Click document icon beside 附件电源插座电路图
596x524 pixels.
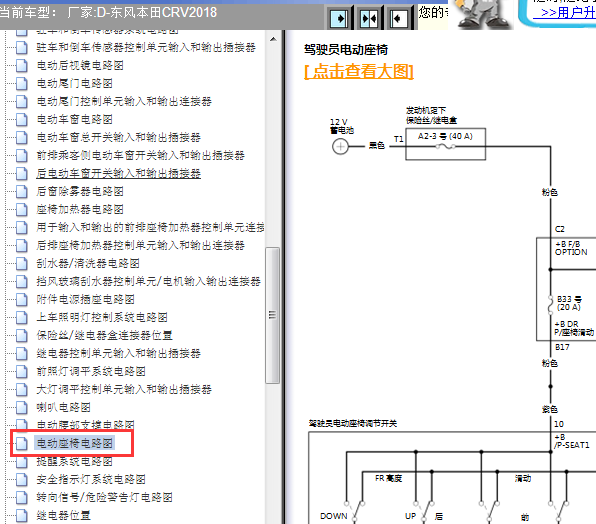click(22, 299)
